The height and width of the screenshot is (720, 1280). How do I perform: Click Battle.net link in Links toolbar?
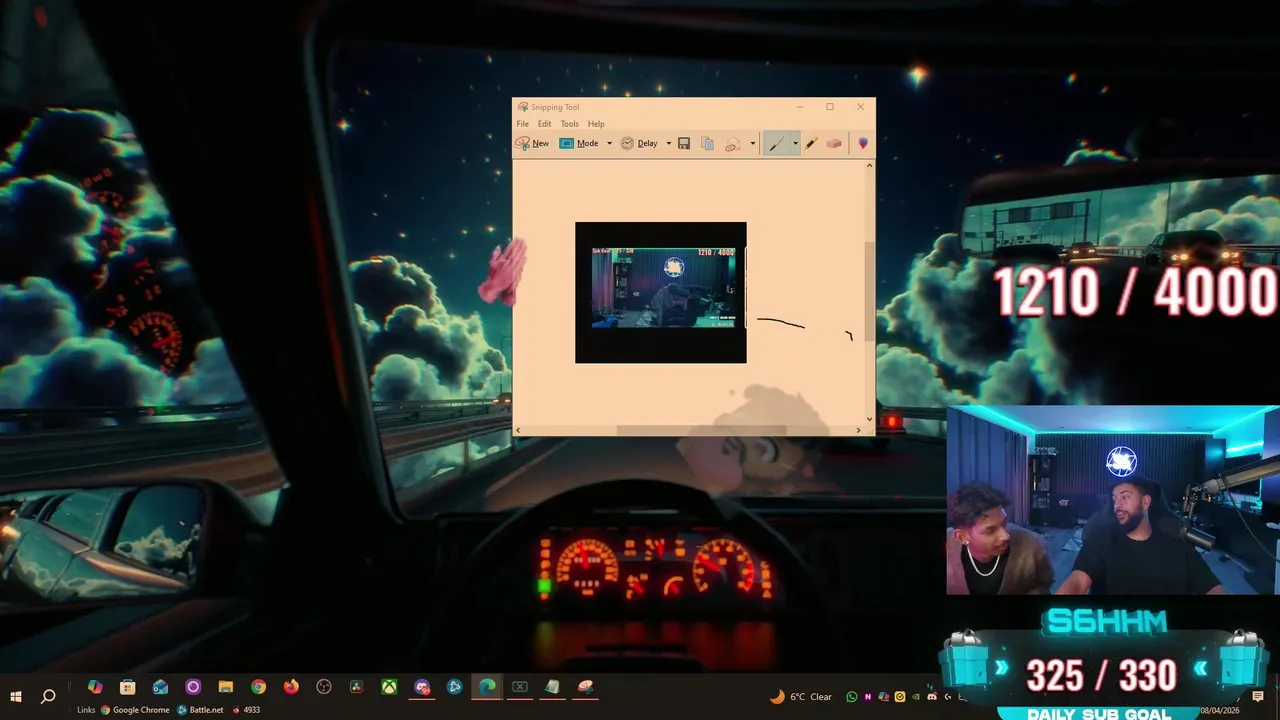[200, 710]
